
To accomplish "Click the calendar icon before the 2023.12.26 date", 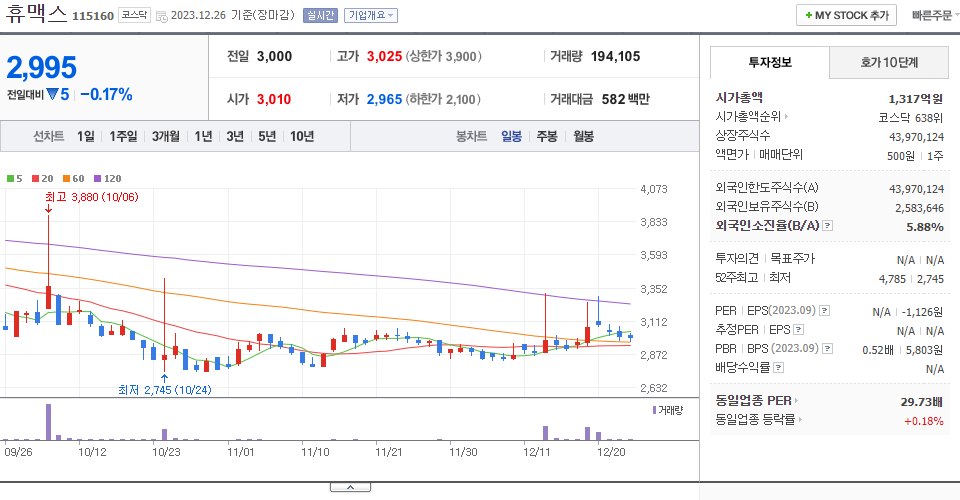I will pyautogui.click(x=162, y=17).
